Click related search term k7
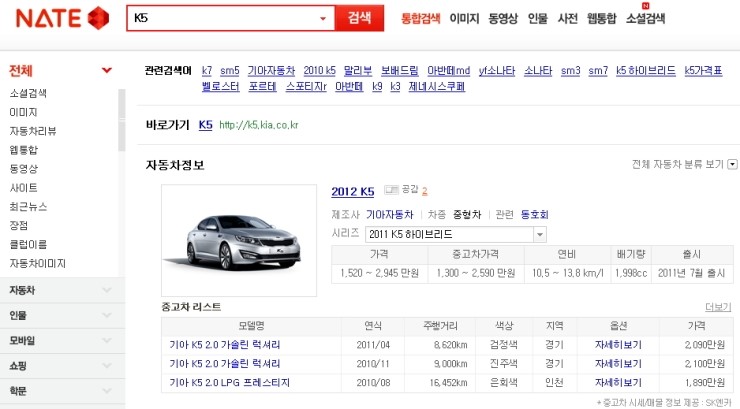Screen dimensions: 740x409 (207, 71)
